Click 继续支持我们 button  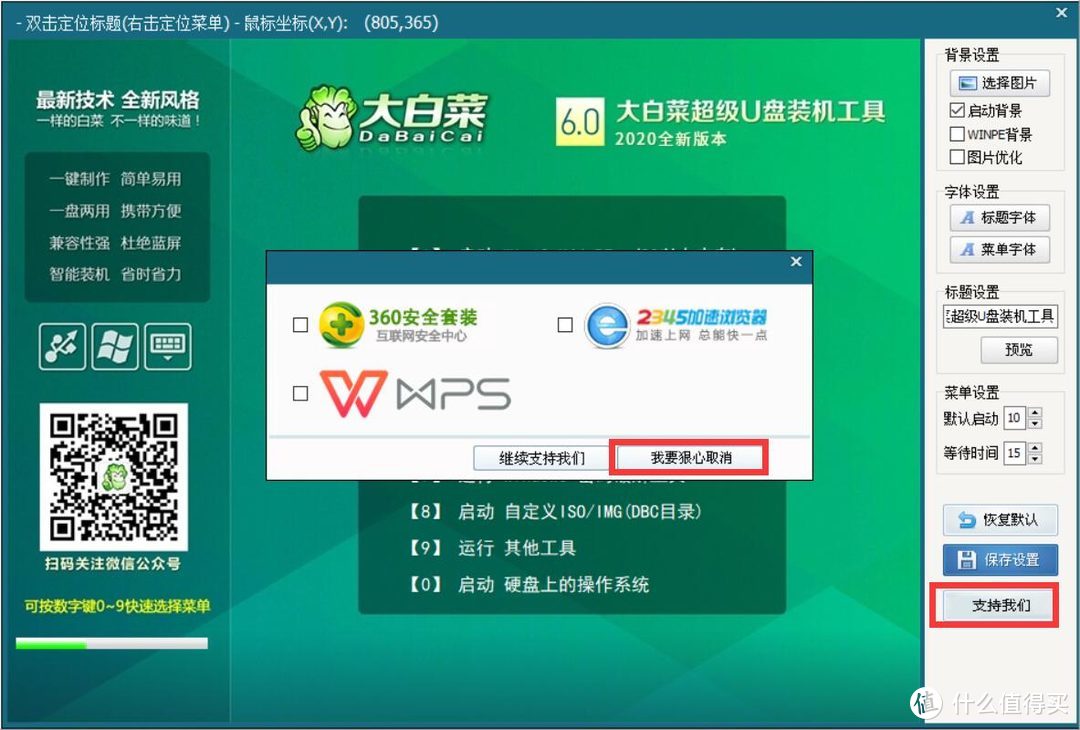click(x=541, y=458)
